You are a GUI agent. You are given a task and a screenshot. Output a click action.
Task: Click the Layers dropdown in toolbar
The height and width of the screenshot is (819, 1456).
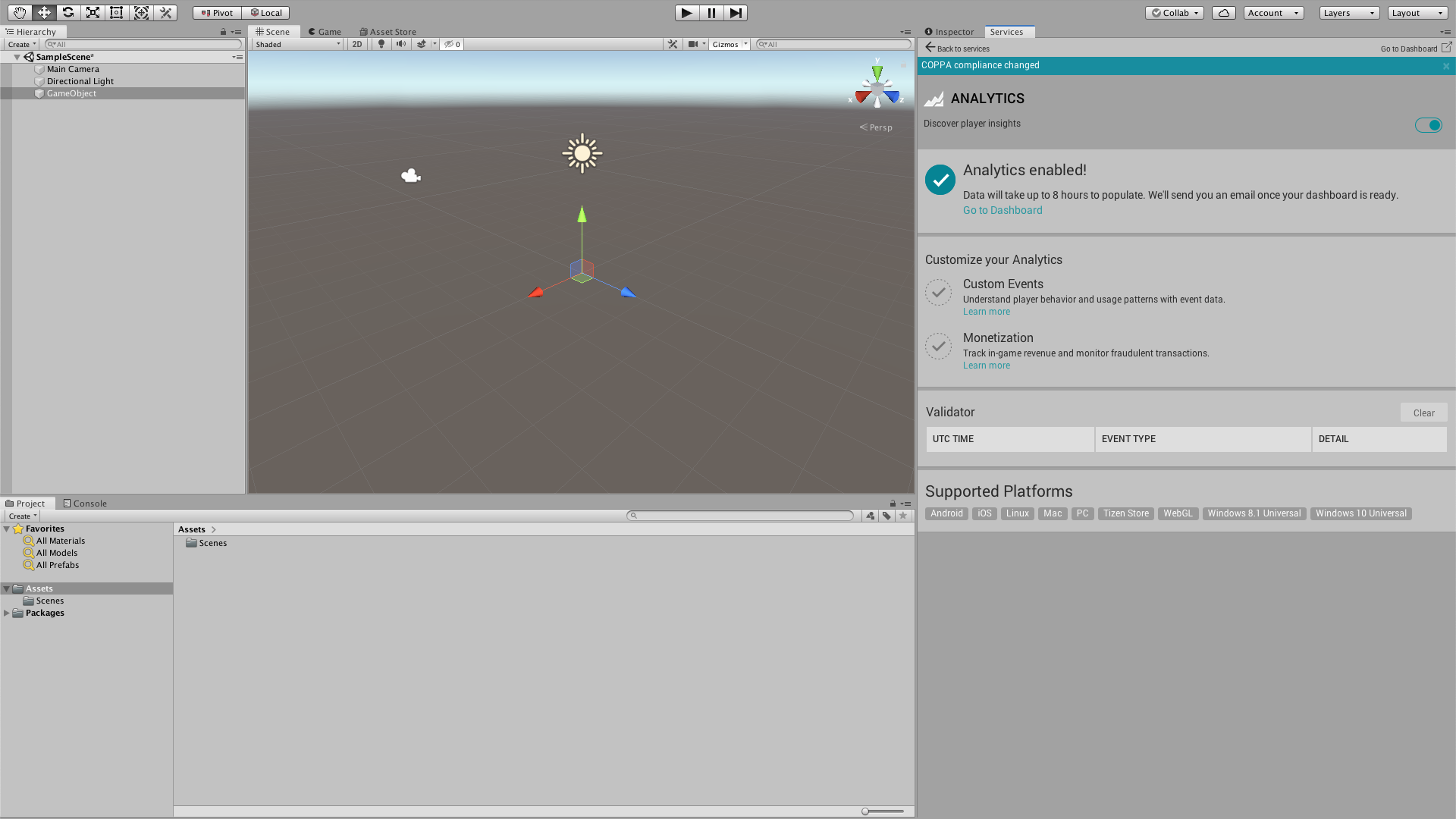(x=1348, y=12)
